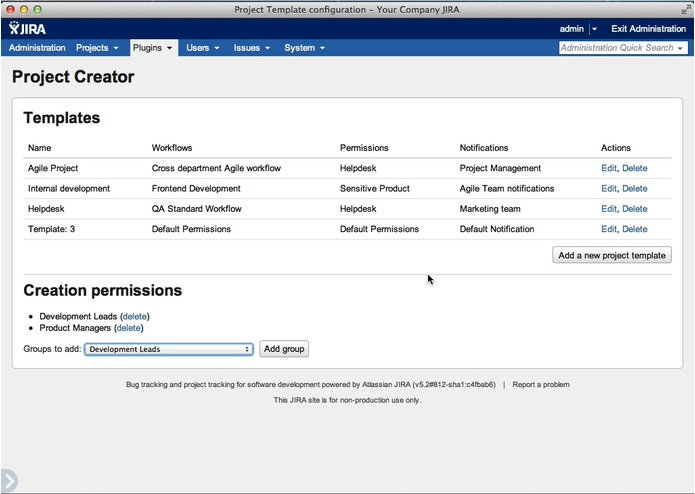Image resolution: width=695 pixels, height=494 pixels.
Task: Click the JIRA logo
Action: click(27, 29)
